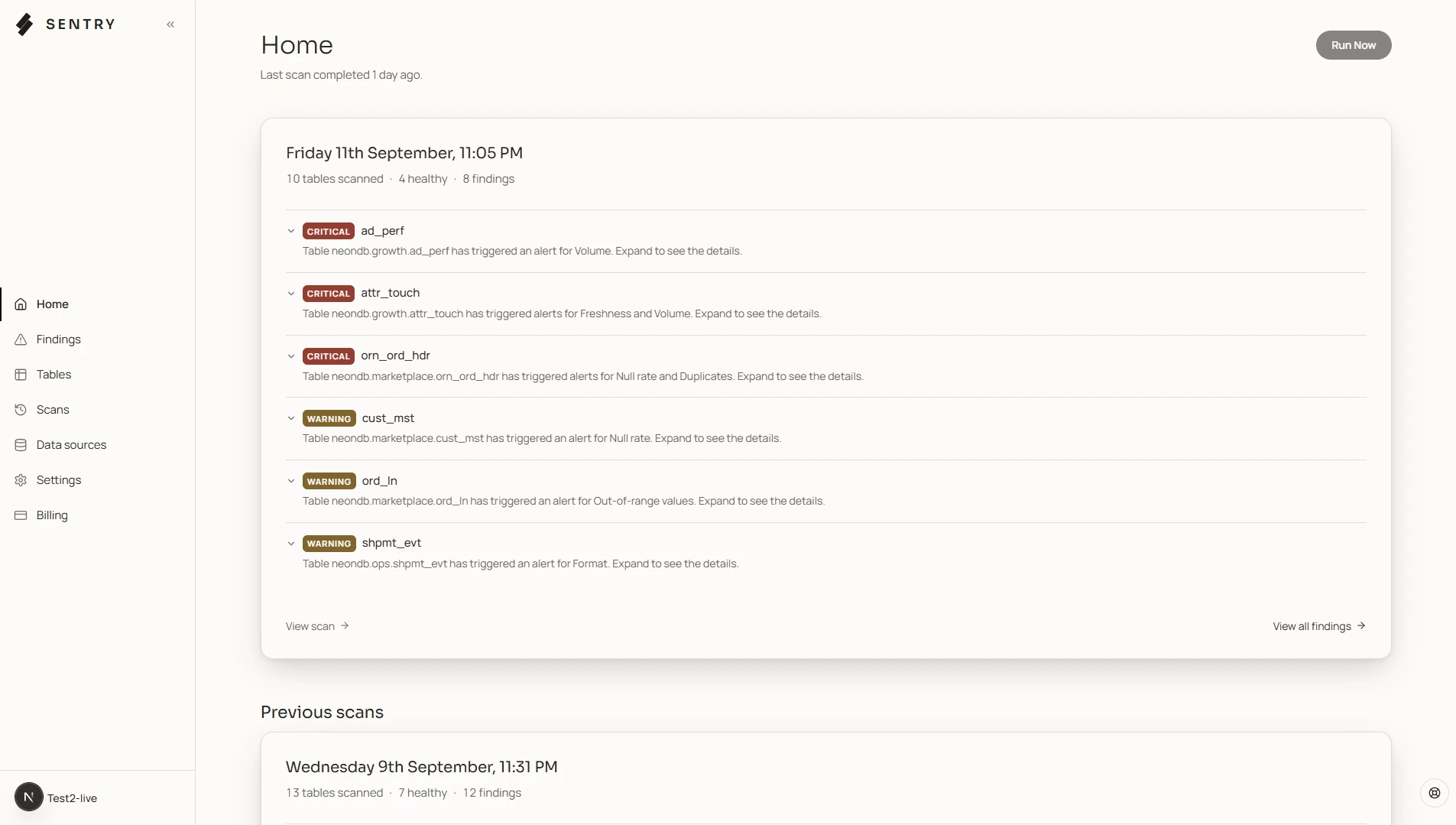
Task: Open the Home menu item
Action: click(97, 304)
